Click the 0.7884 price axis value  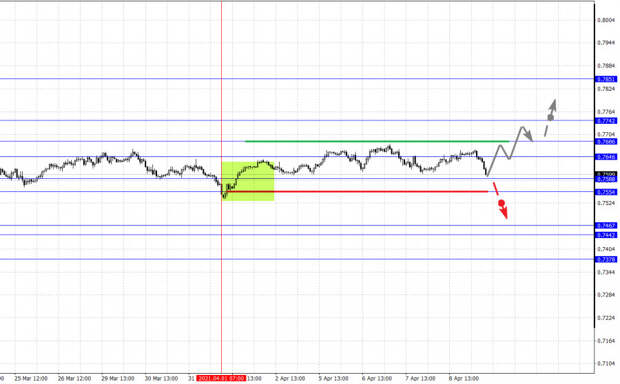pos(606,66)
